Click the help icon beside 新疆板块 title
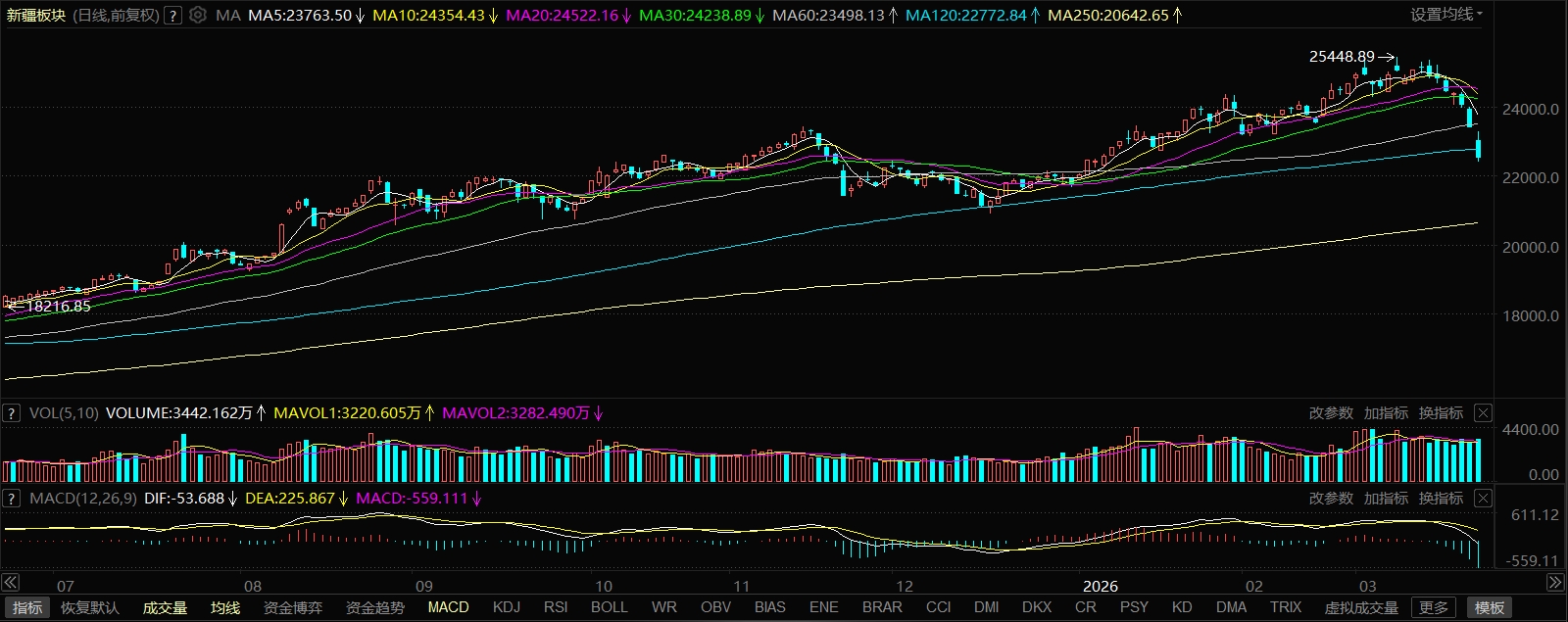Screen dimensions: 1568x622 172,16
